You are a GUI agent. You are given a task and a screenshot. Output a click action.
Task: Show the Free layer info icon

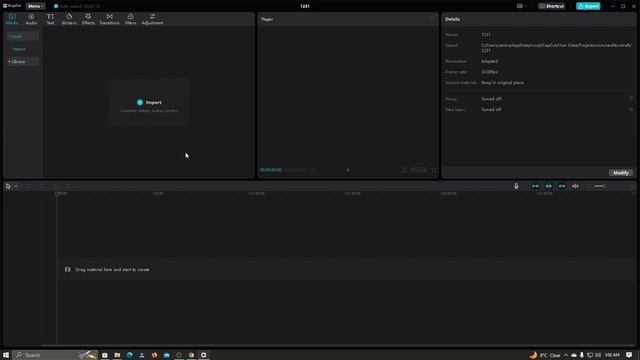tap(631, 109)
